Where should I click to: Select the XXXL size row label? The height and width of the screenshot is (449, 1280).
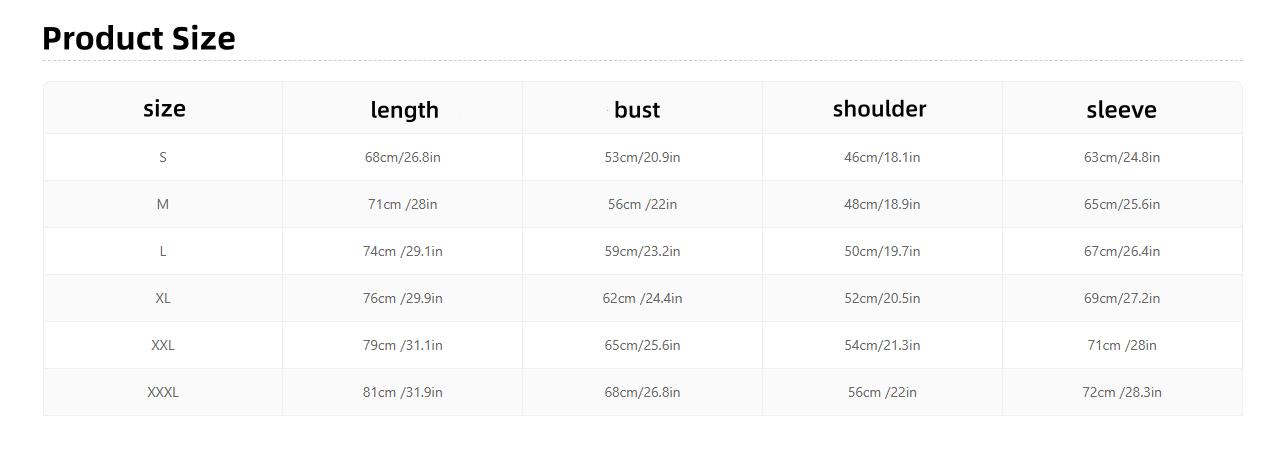[x=163, y=392]
